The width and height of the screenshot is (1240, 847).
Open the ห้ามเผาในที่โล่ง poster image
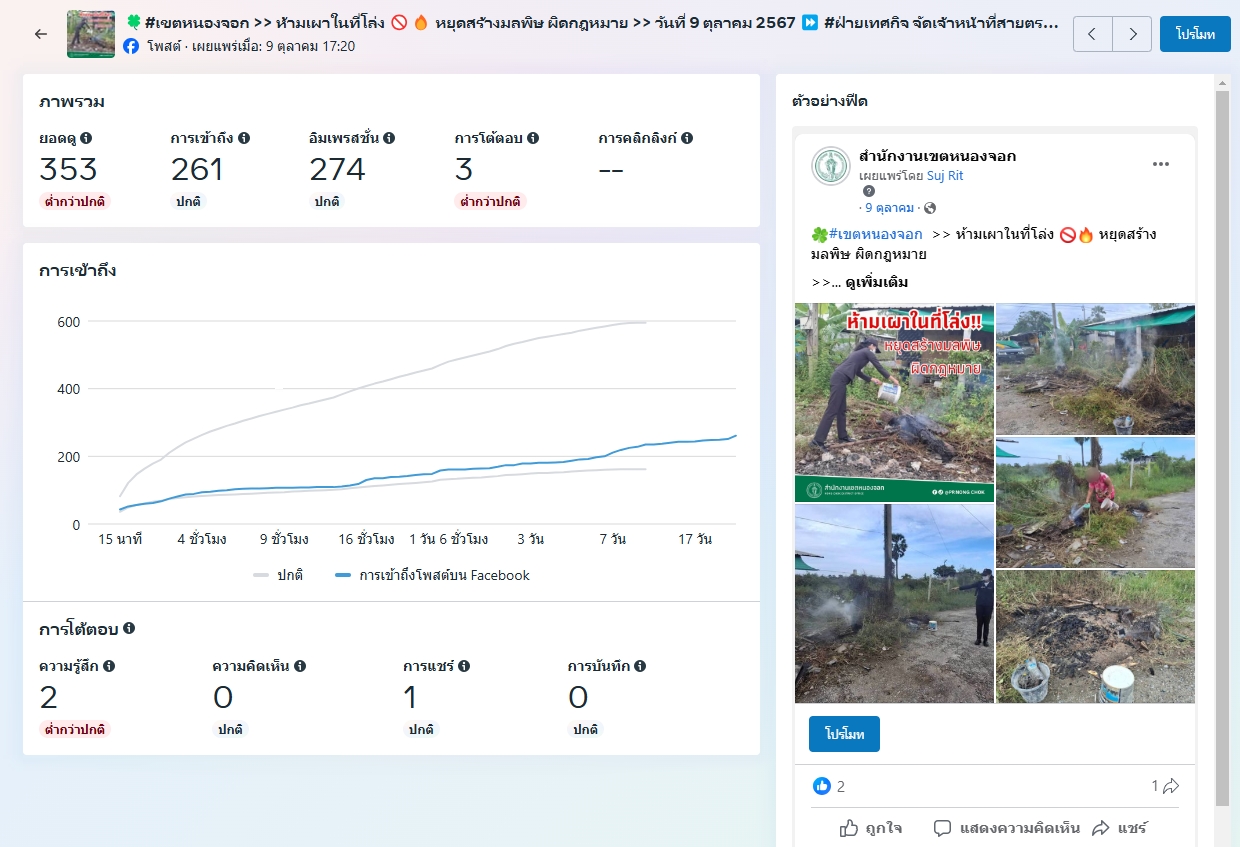click(894, 402)
